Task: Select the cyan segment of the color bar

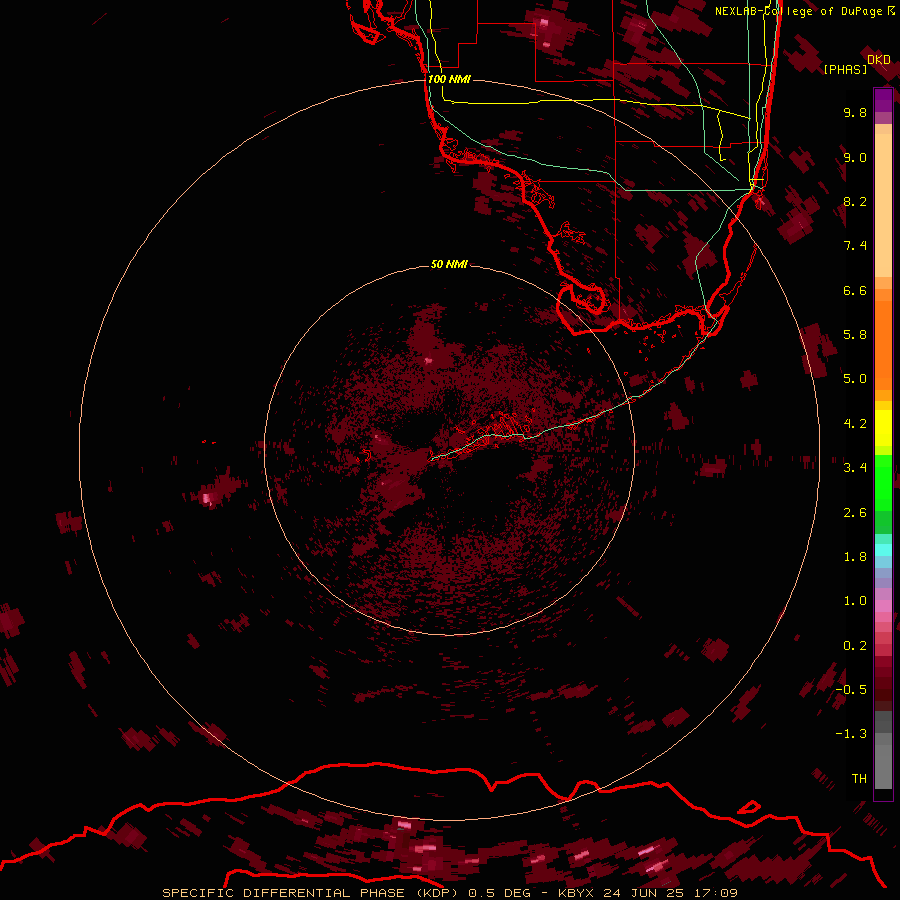Action: coord(883,549)
